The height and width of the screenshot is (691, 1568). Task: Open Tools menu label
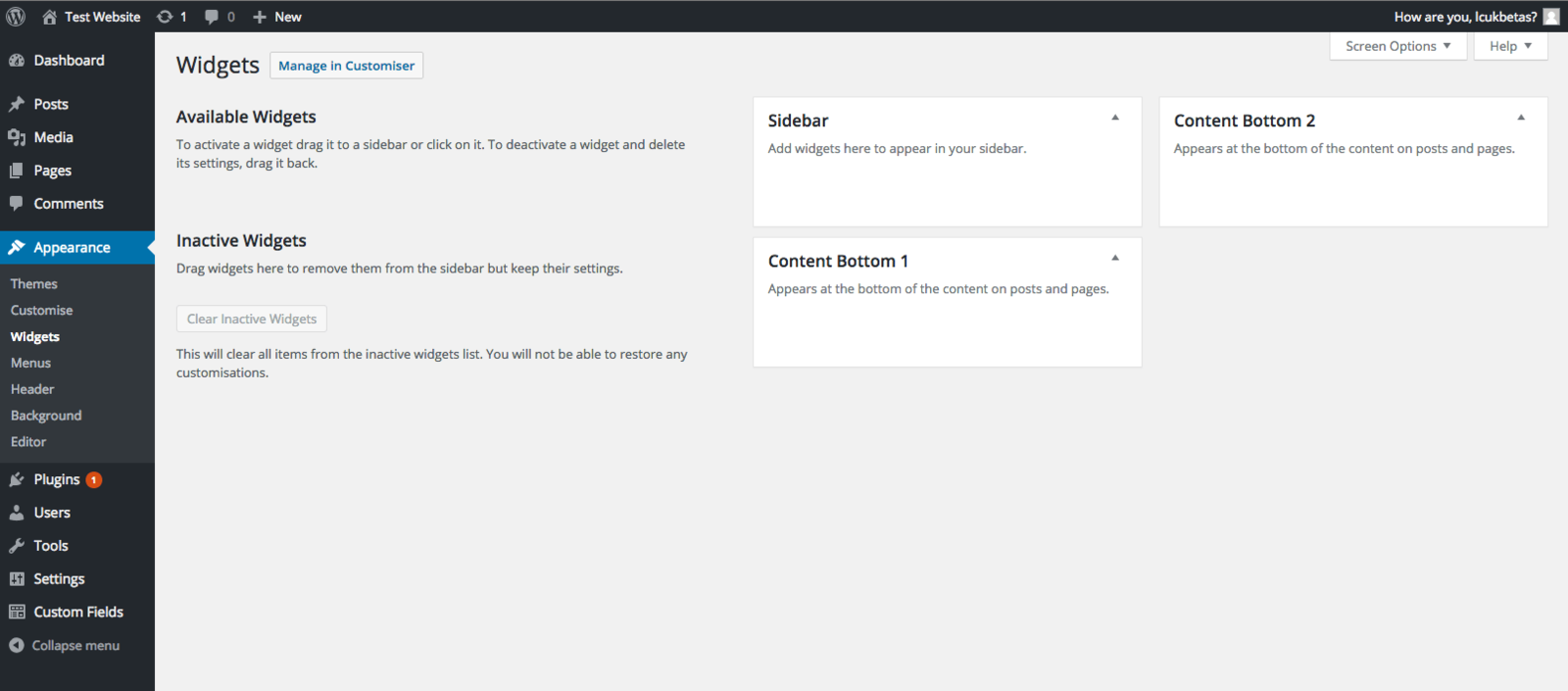coord(51,546)
